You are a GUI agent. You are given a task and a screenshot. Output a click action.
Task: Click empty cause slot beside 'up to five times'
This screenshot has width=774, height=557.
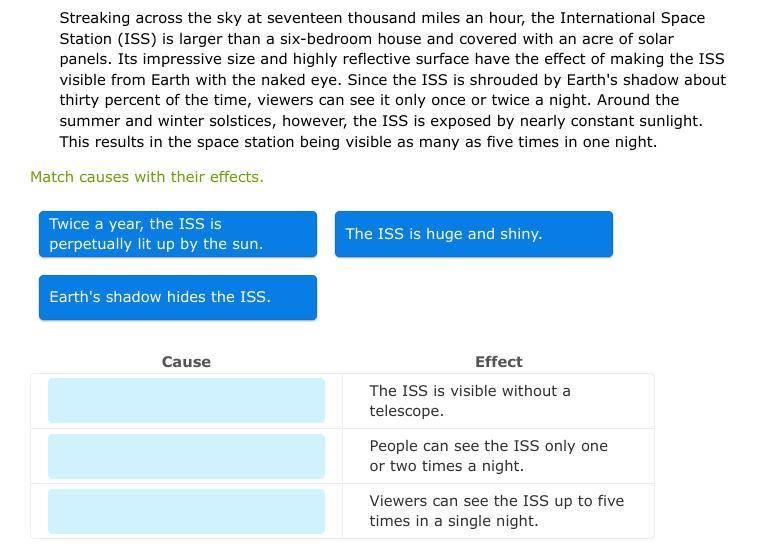(186, 511)
